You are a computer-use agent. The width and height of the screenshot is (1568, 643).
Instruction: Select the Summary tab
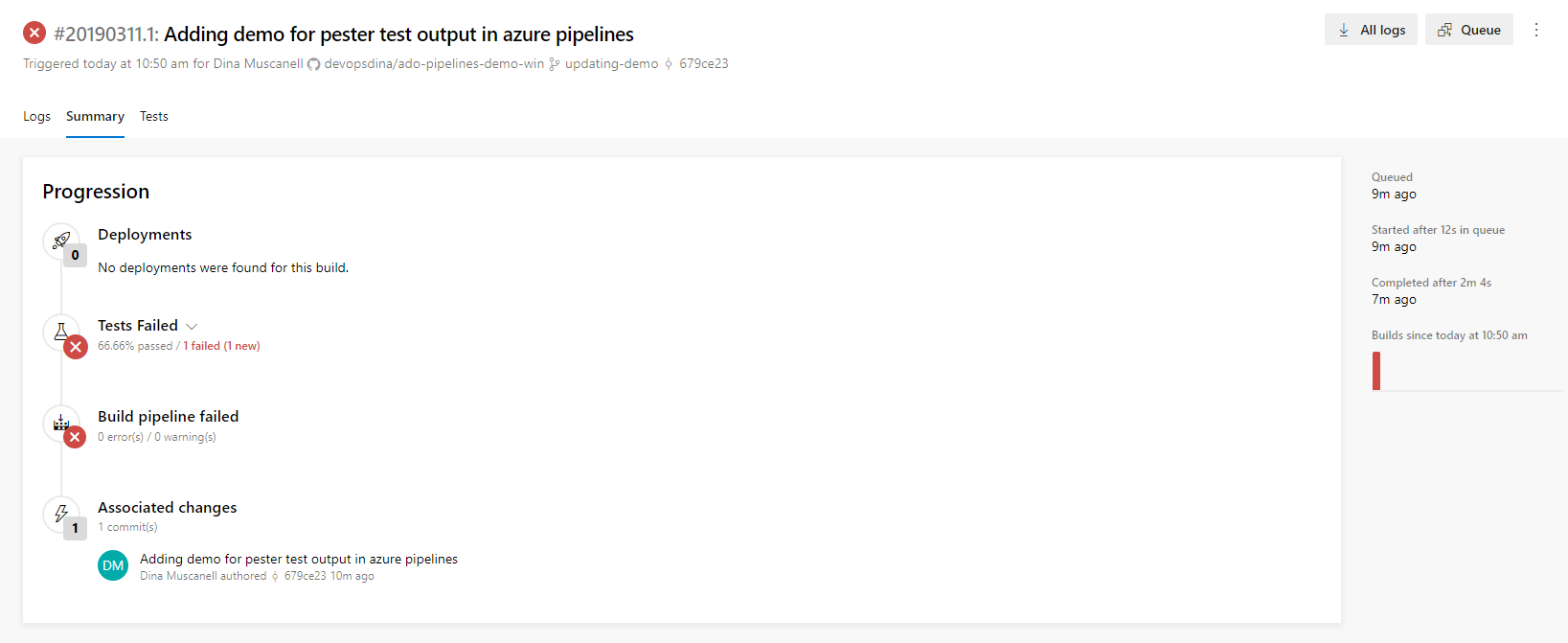(95, 116)
